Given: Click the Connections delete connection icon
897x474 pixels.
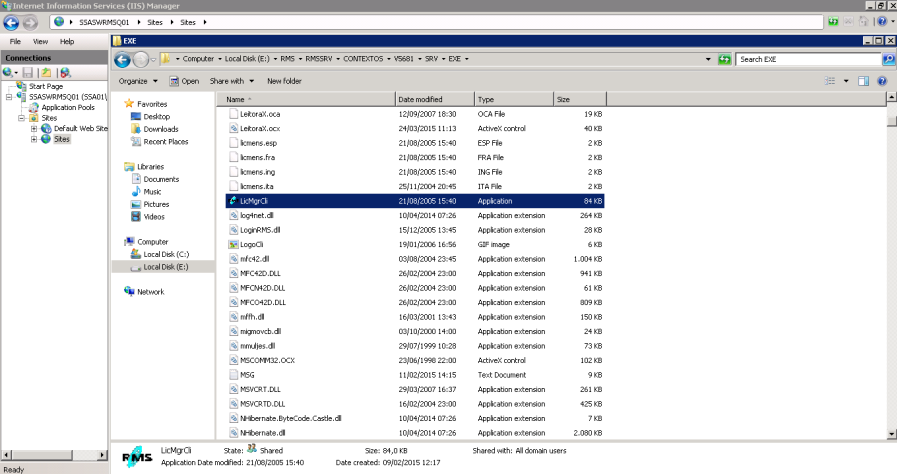Looking at the screenshot, I should tap(66, 73).
